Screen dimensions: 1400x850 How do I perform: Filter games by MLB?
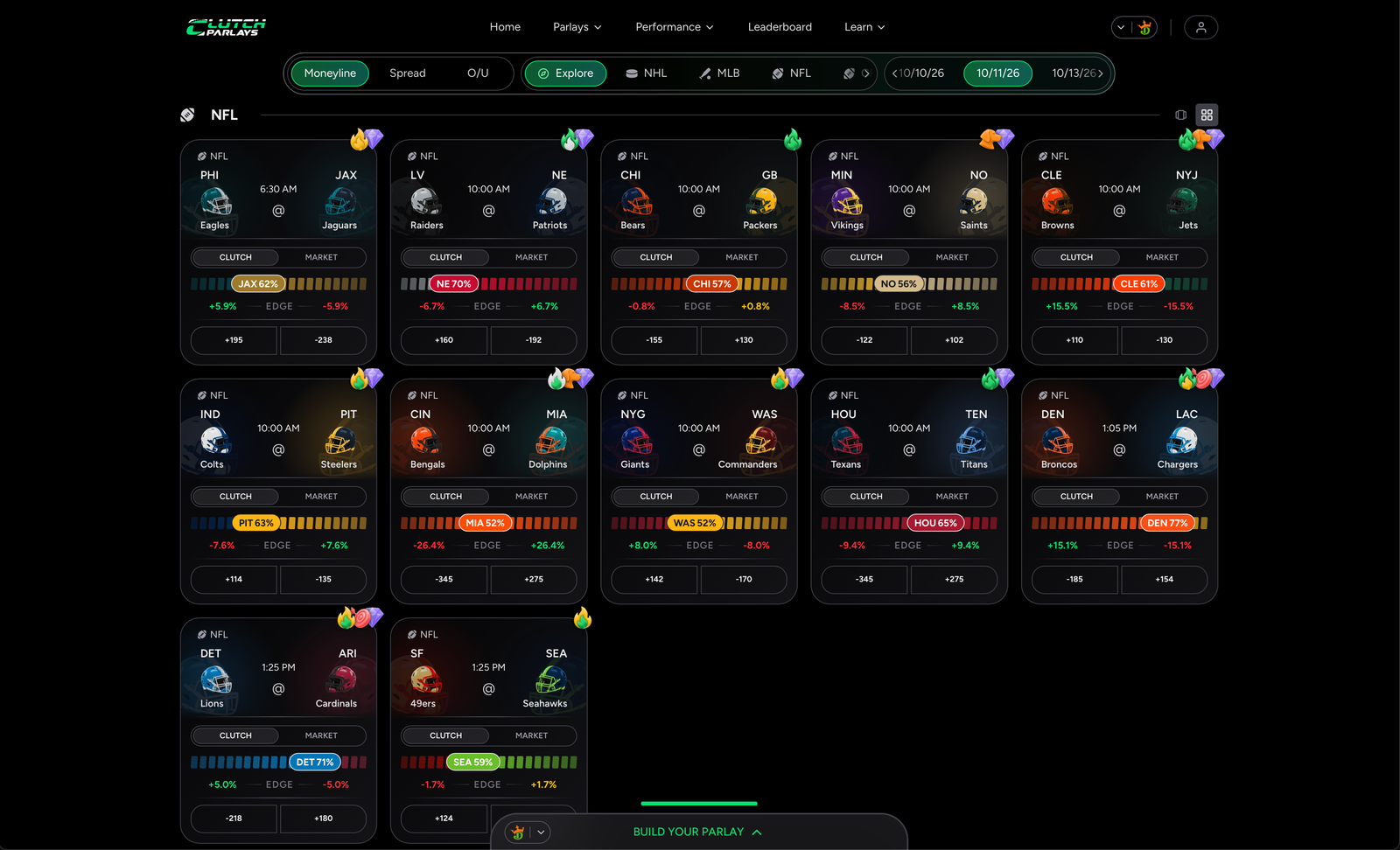[719, 73]
